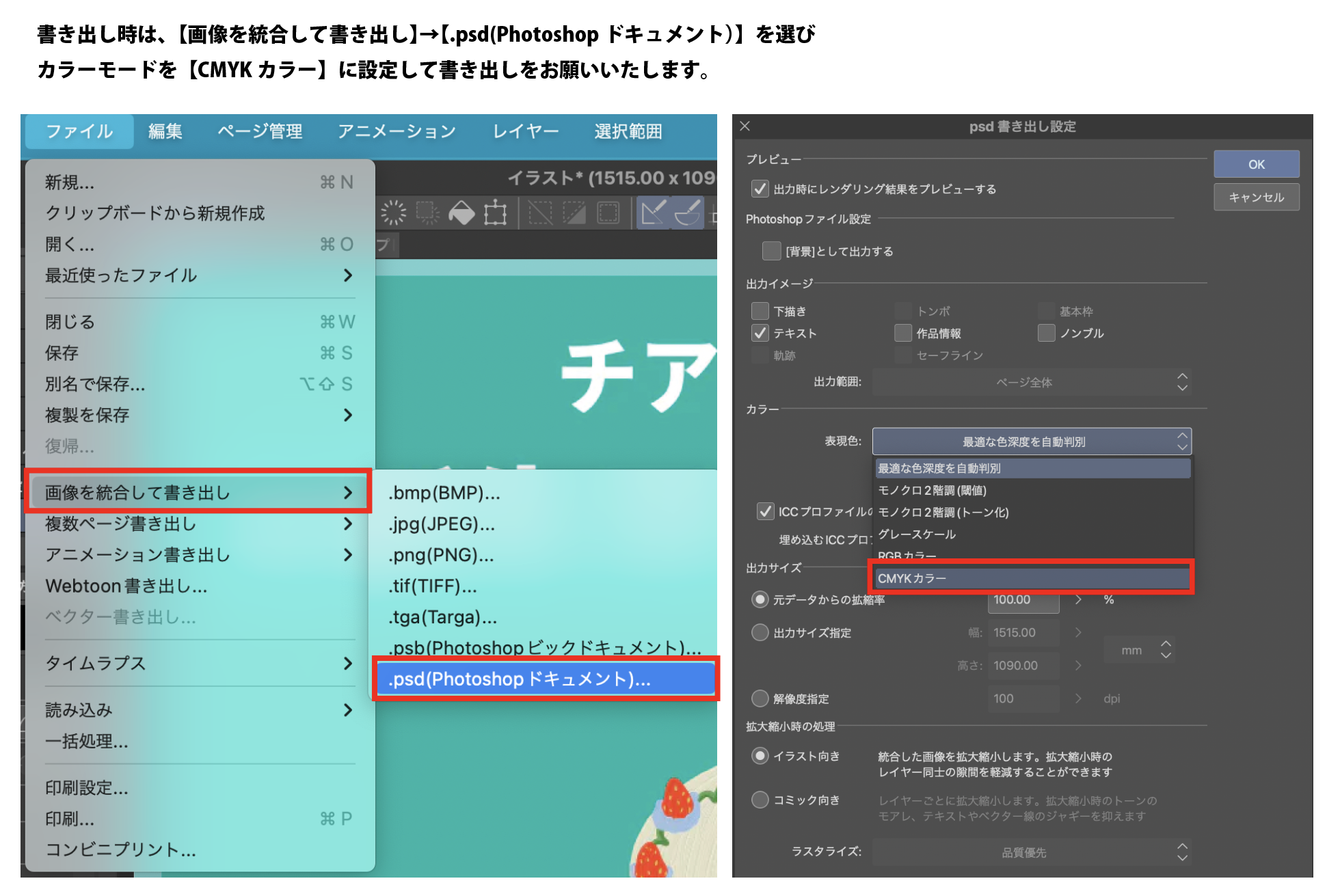
Task: Open the ファイル menu
Action: tap(79, 131)
